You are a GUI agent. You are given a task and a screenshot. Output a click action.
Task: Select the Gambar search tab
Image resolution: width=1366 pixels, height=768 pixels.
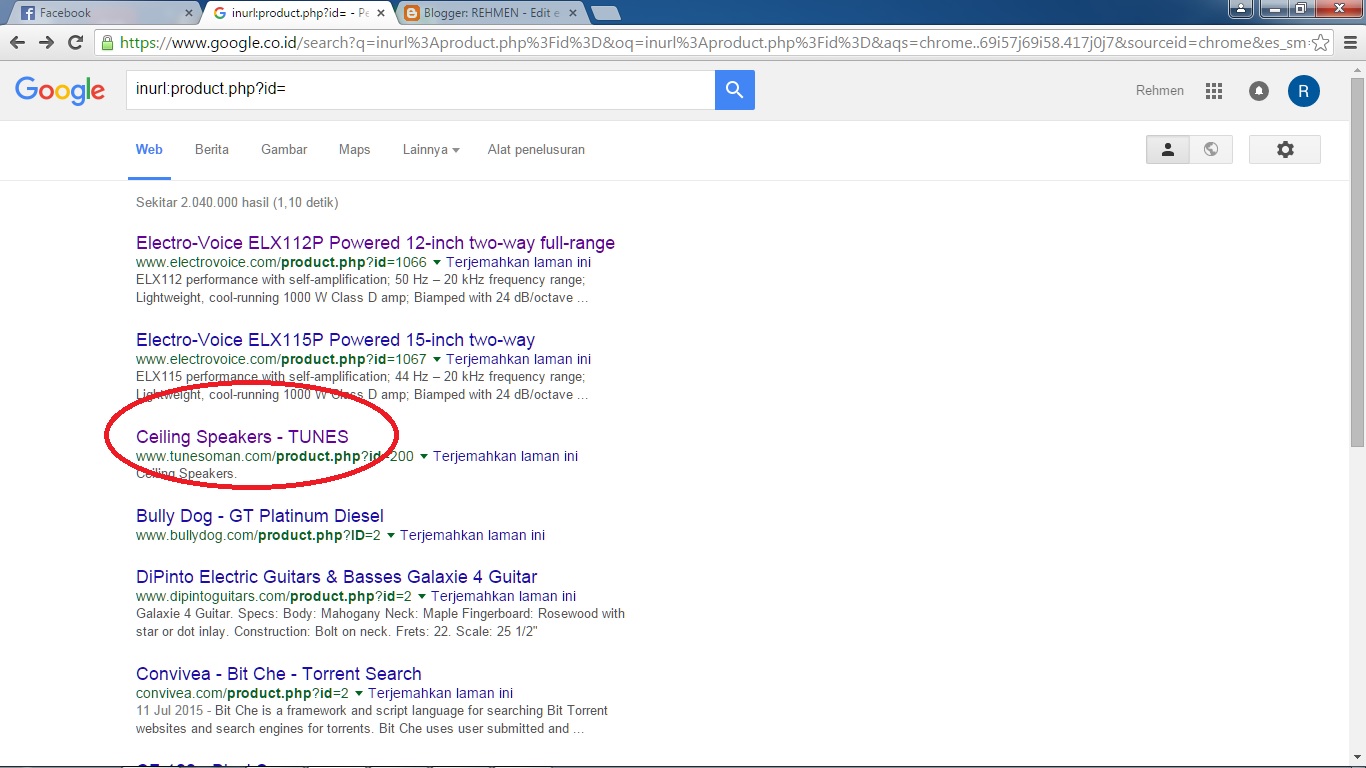click(x=284, y=150)
